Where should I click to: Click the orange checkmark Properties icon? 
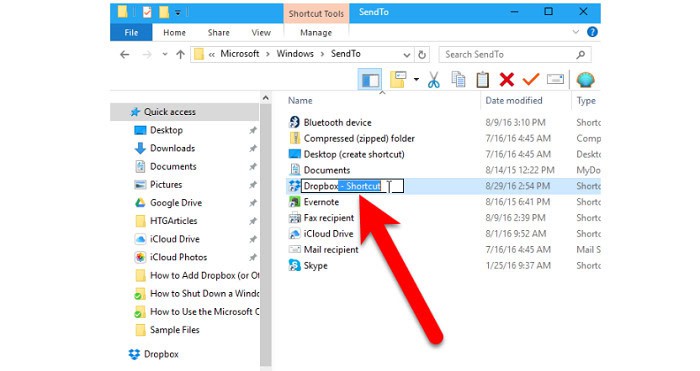(531, 79)
